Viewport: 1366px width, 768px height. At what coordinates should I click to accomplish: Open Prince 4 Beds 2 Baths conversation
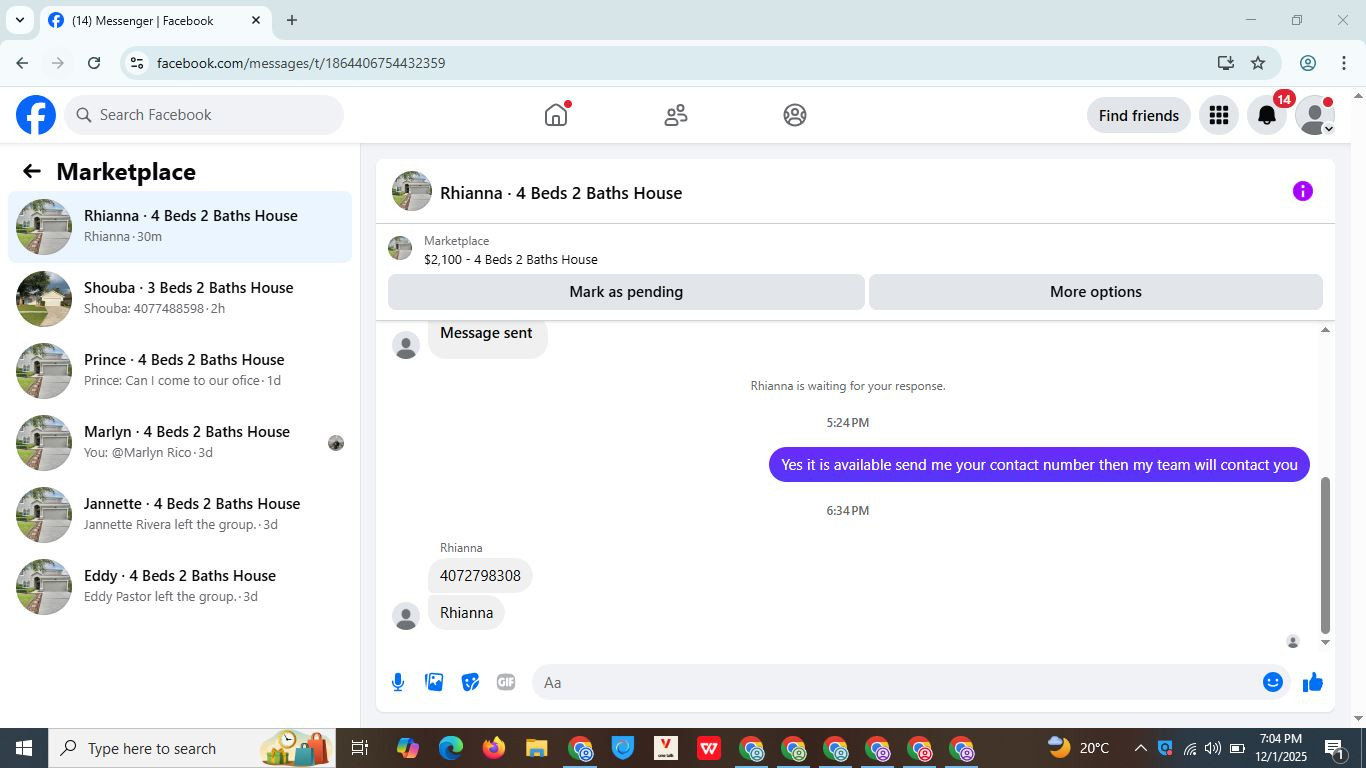180,371
